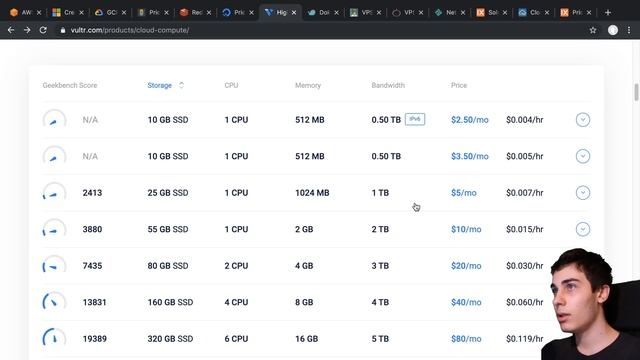Close the GC tab
The image size is (640, 360).
click(x=124, y=13)
